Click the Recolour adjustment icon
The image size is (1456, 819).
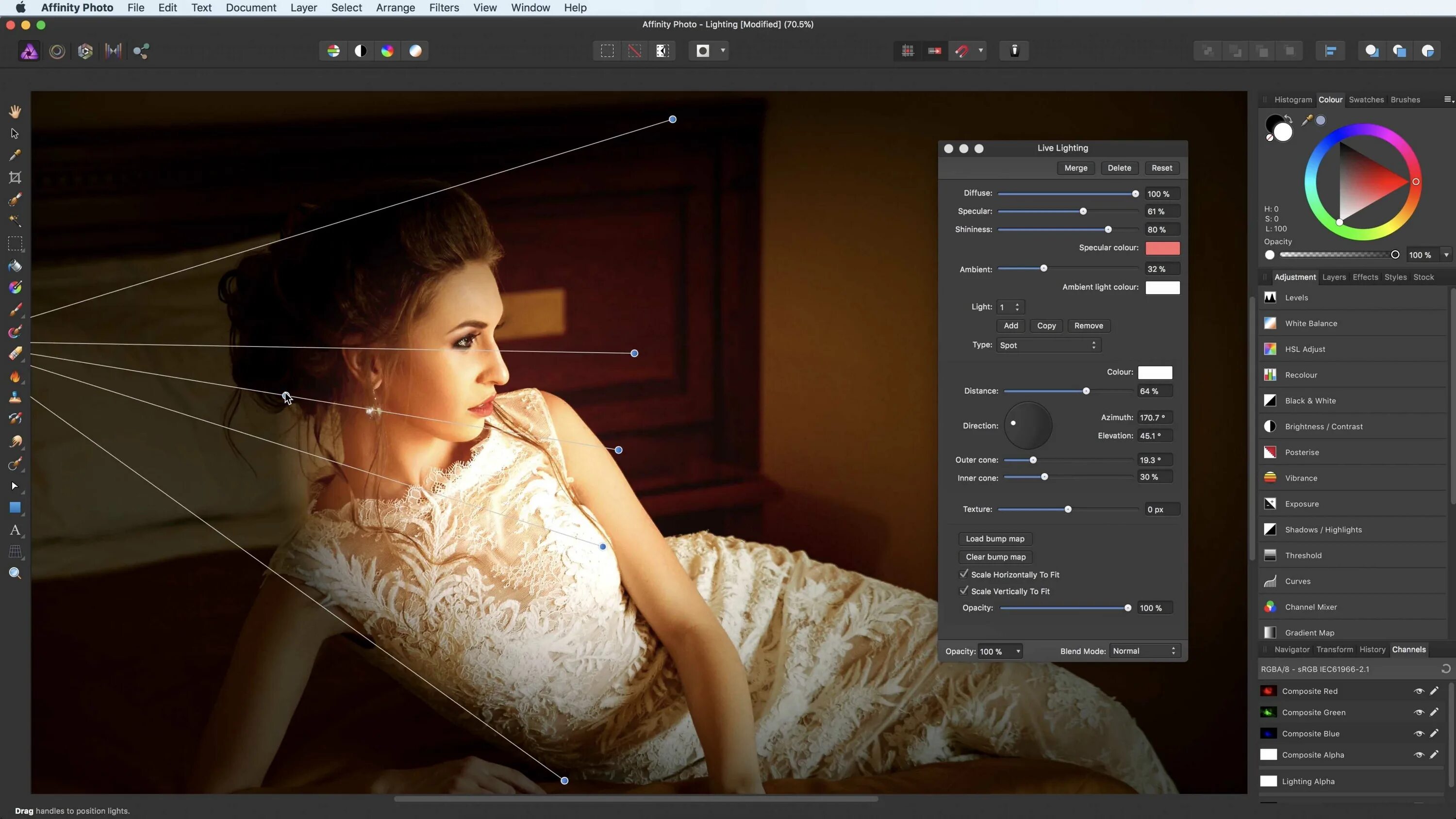(x=1271, y=374)
